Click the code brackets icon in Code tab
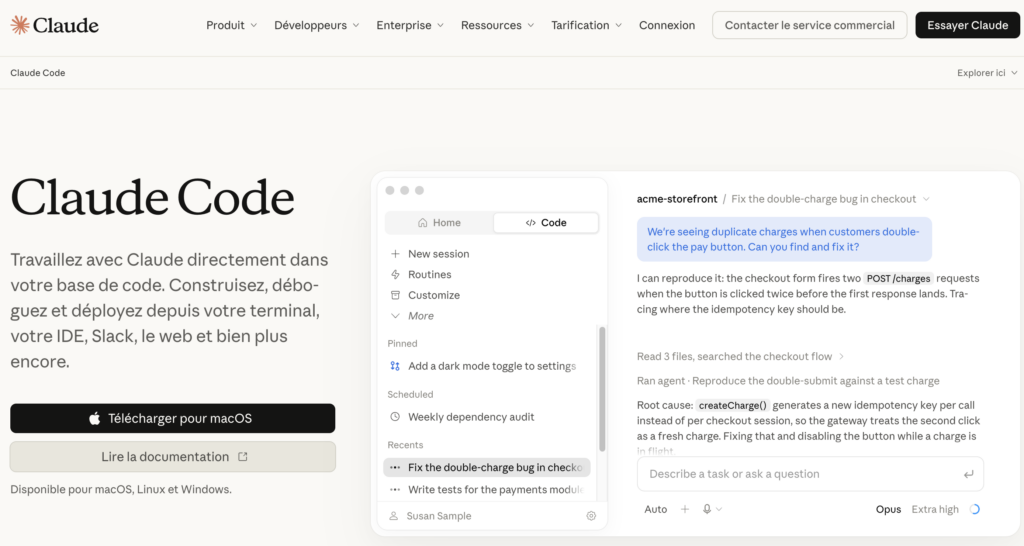 coord(530,223)
